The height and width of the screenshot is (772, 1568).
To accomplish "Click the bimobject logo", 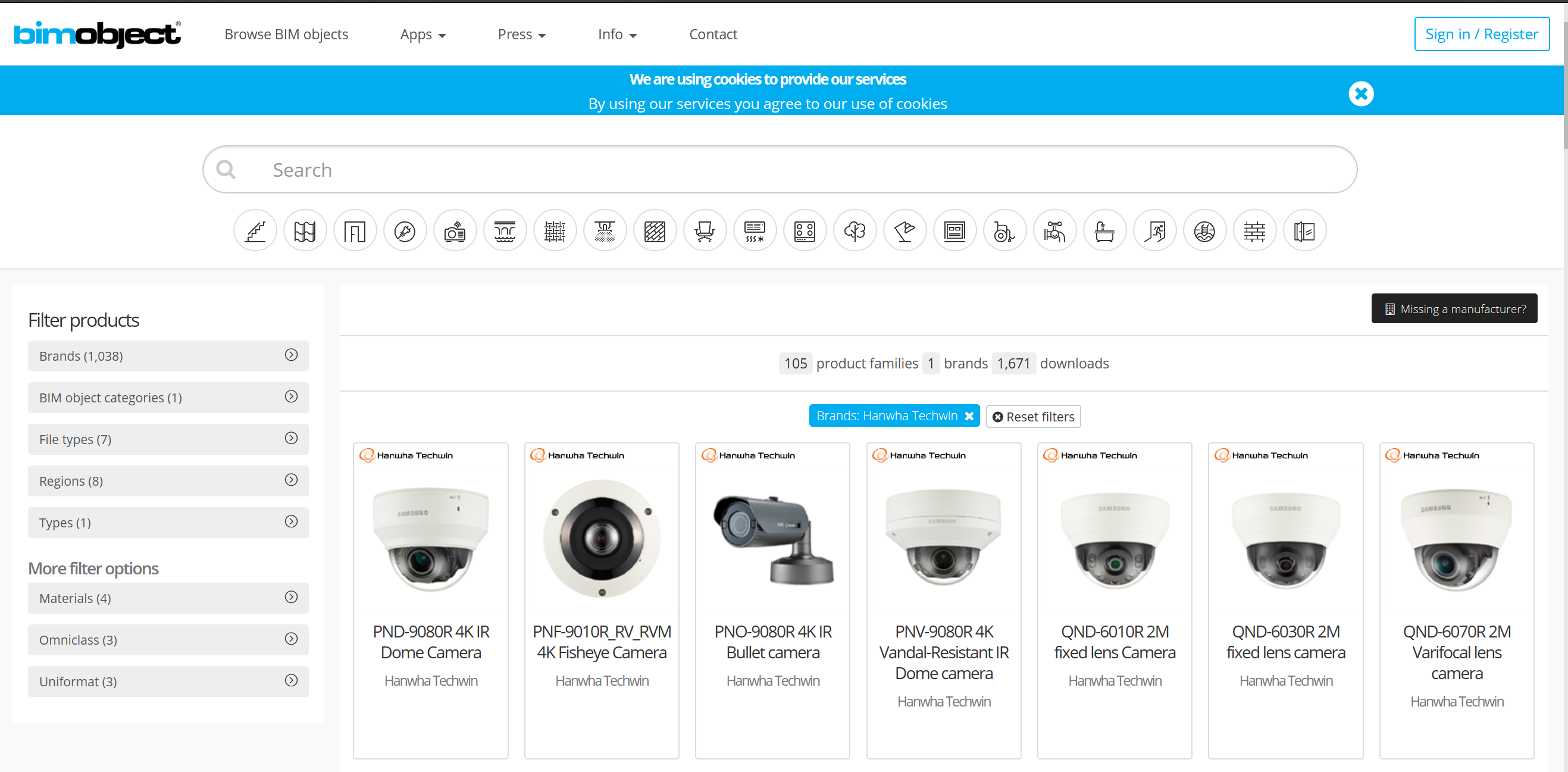I will click(98, 34).
